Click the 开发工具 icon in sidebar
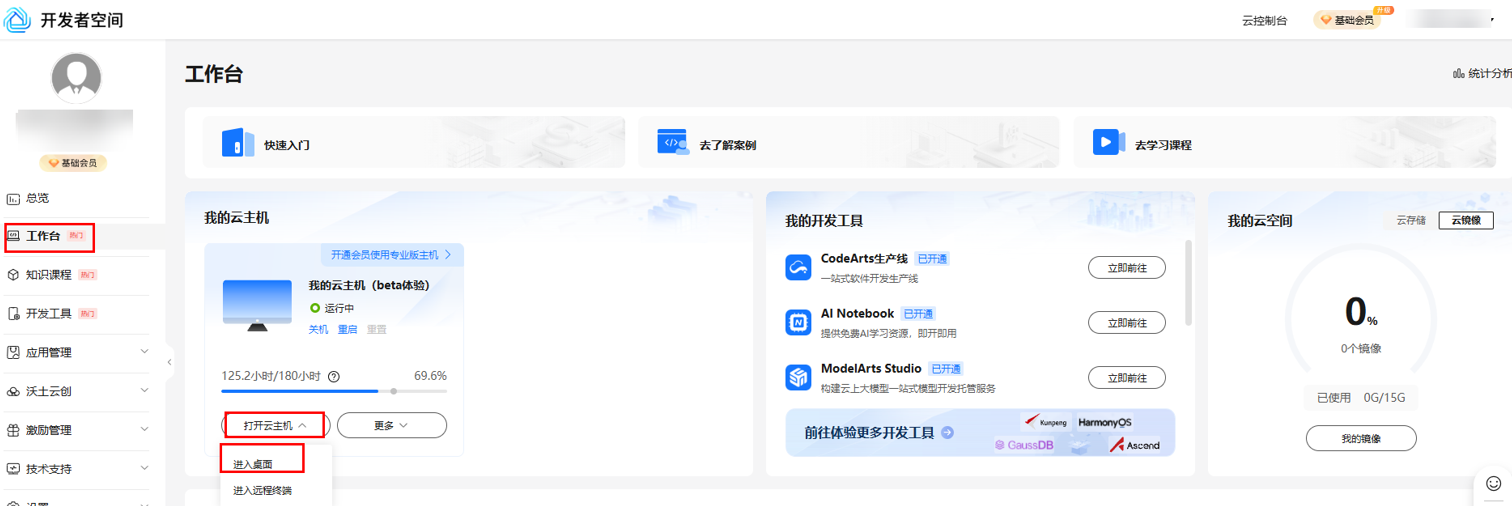This screenshot has height=506, width=1512. coord(13,314)
